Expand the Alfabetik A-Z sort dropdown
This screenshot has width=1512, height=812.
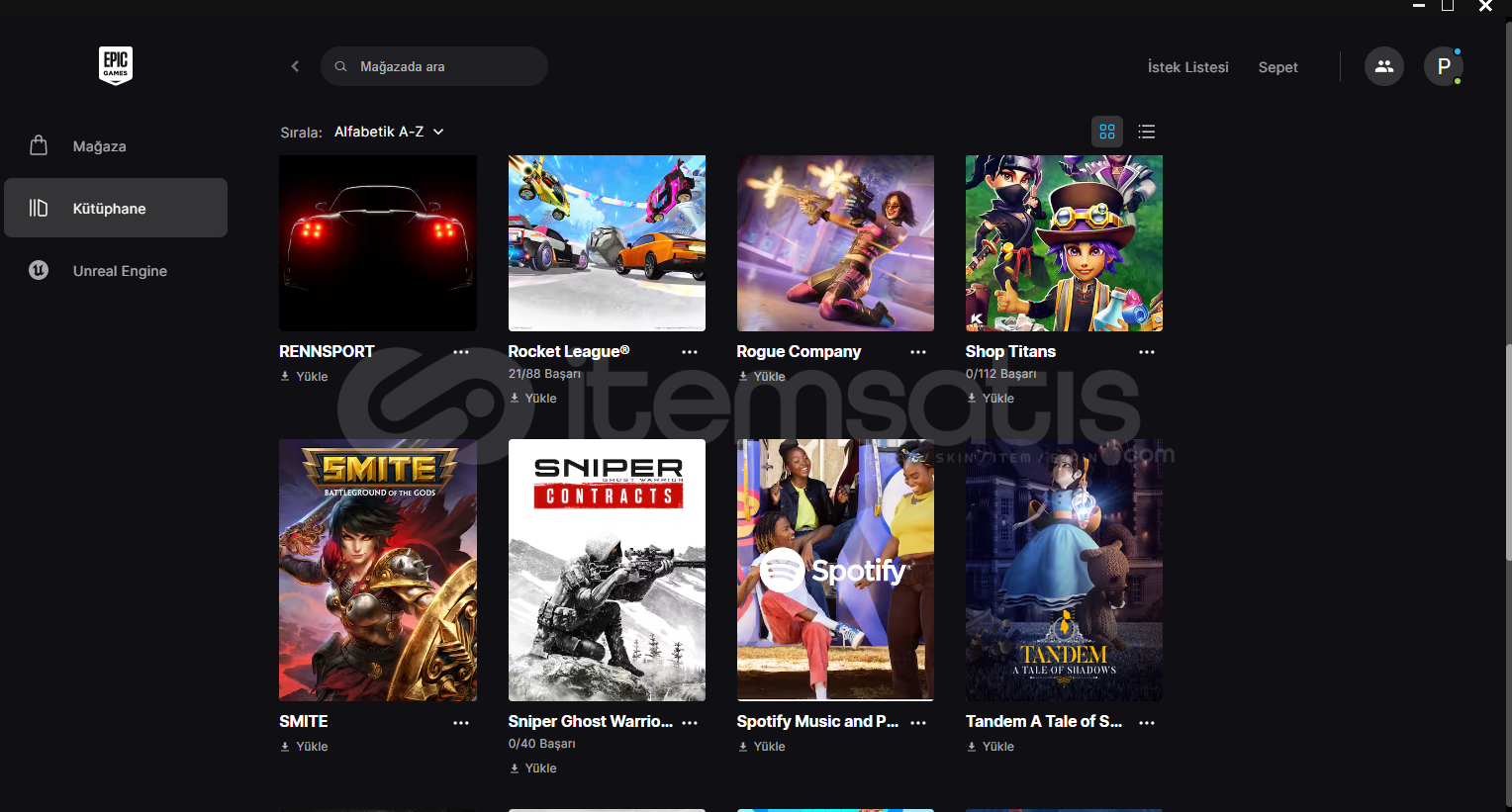tap(389, 132)
